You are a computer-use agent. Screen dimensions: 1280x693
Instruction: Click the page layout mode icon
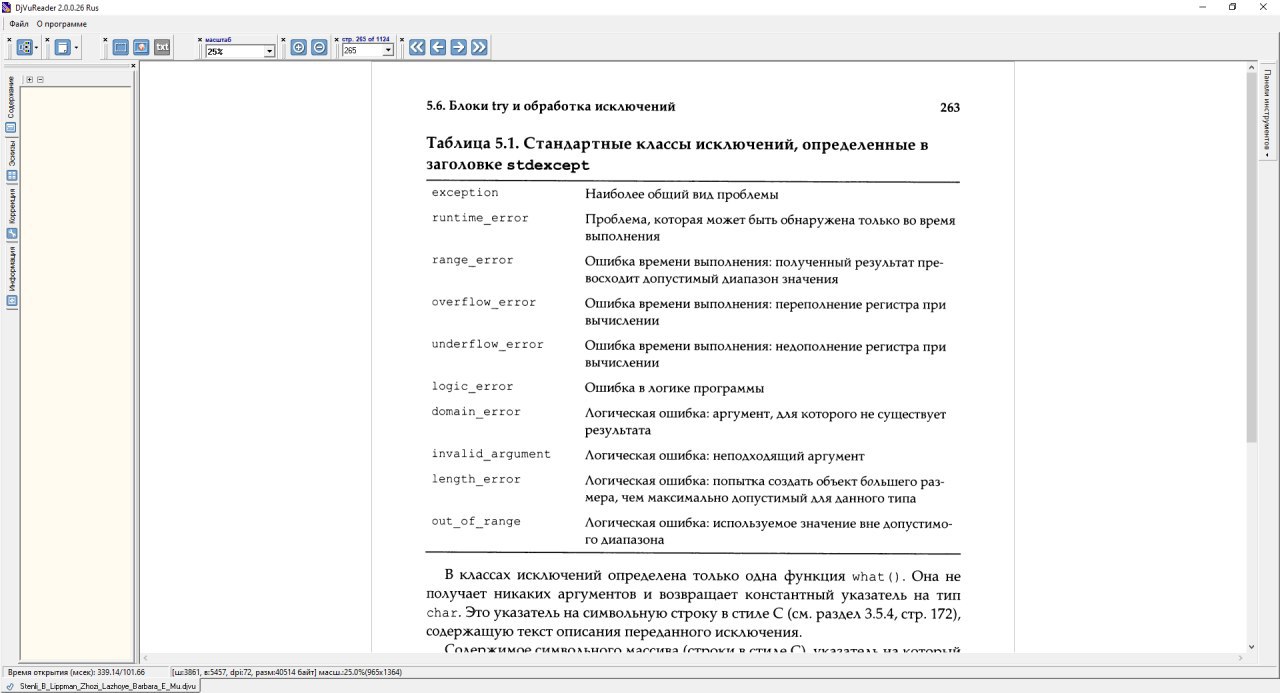pyautogui.click(x=24, y=47)
